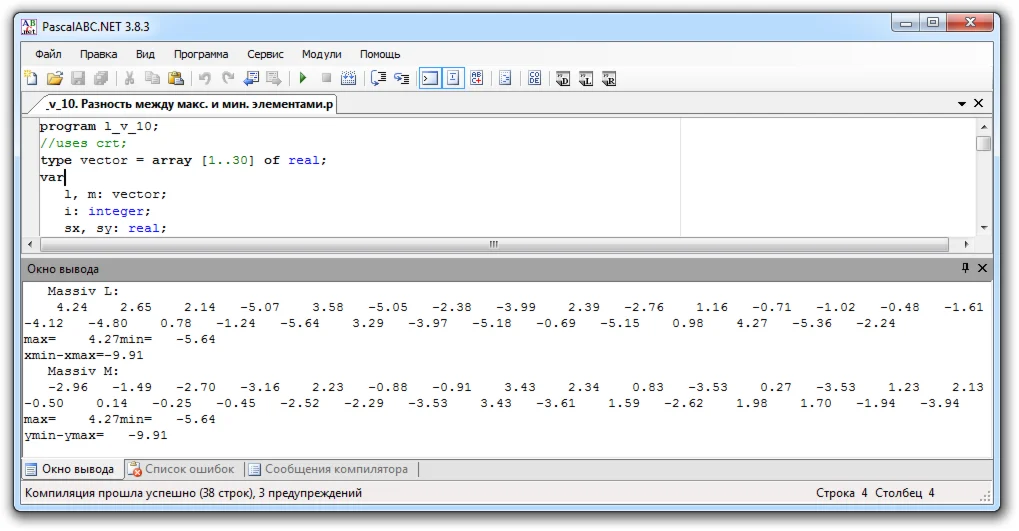
Task: Open a file using the folder icon
Action: (x=54, y=78)
